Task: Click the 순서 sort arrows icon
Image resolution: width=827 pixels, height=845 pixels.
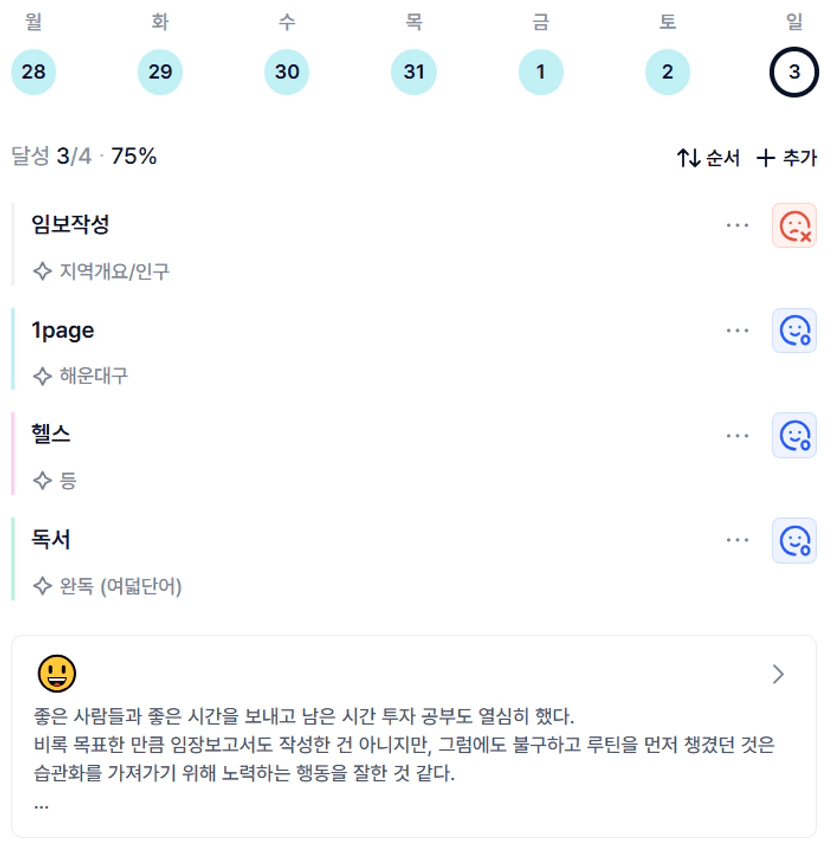Action: (x=689, y=158)
